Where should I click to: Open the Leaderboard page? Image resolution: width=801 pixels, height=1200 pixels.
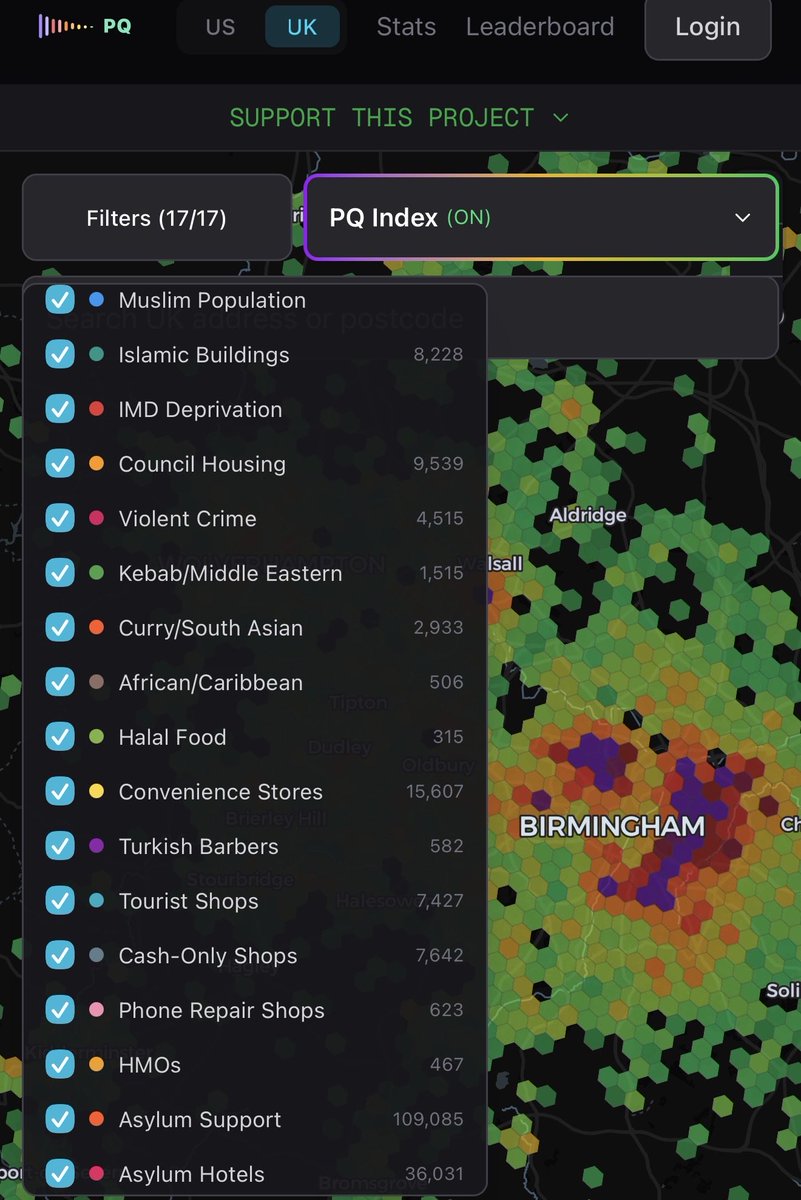(x=540, y=27)
